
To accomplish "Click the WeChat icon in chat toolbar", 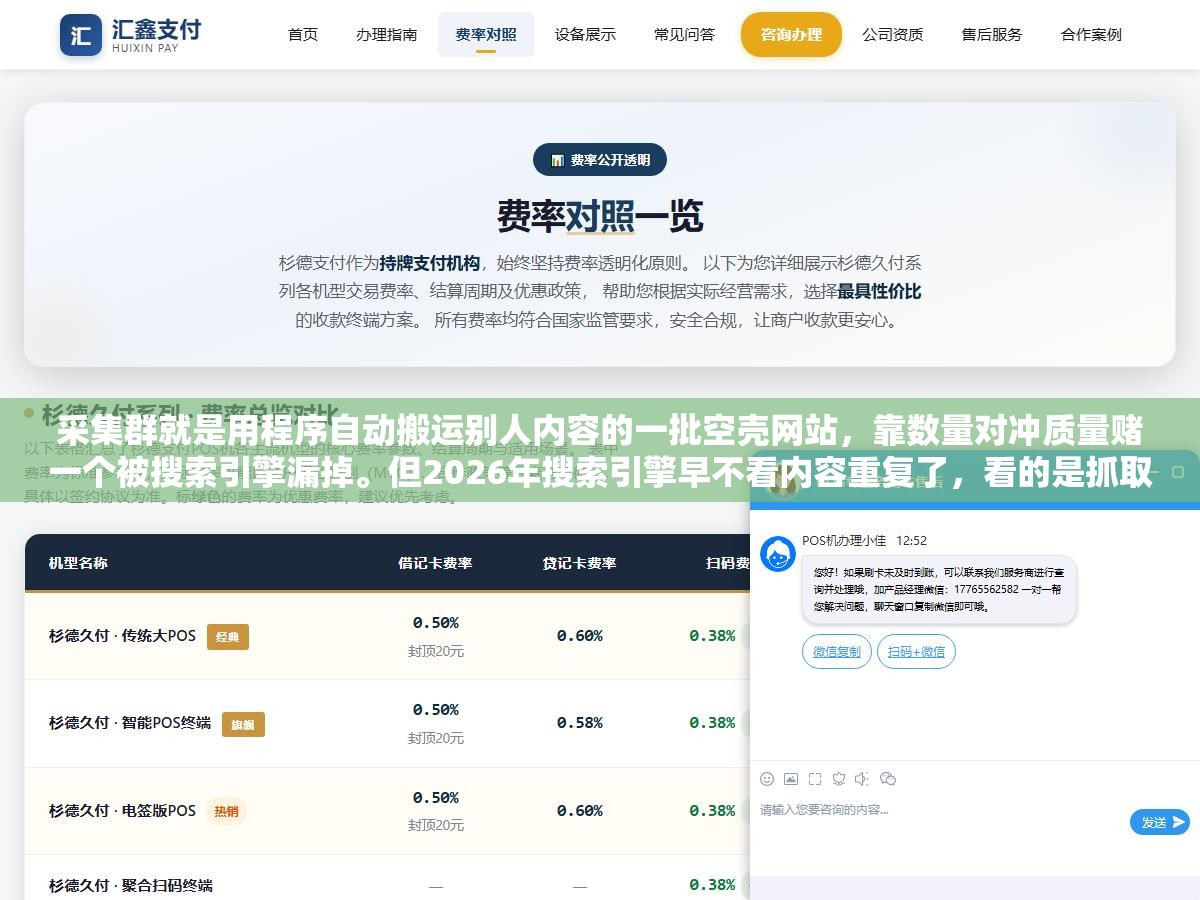I will (888, 778).
